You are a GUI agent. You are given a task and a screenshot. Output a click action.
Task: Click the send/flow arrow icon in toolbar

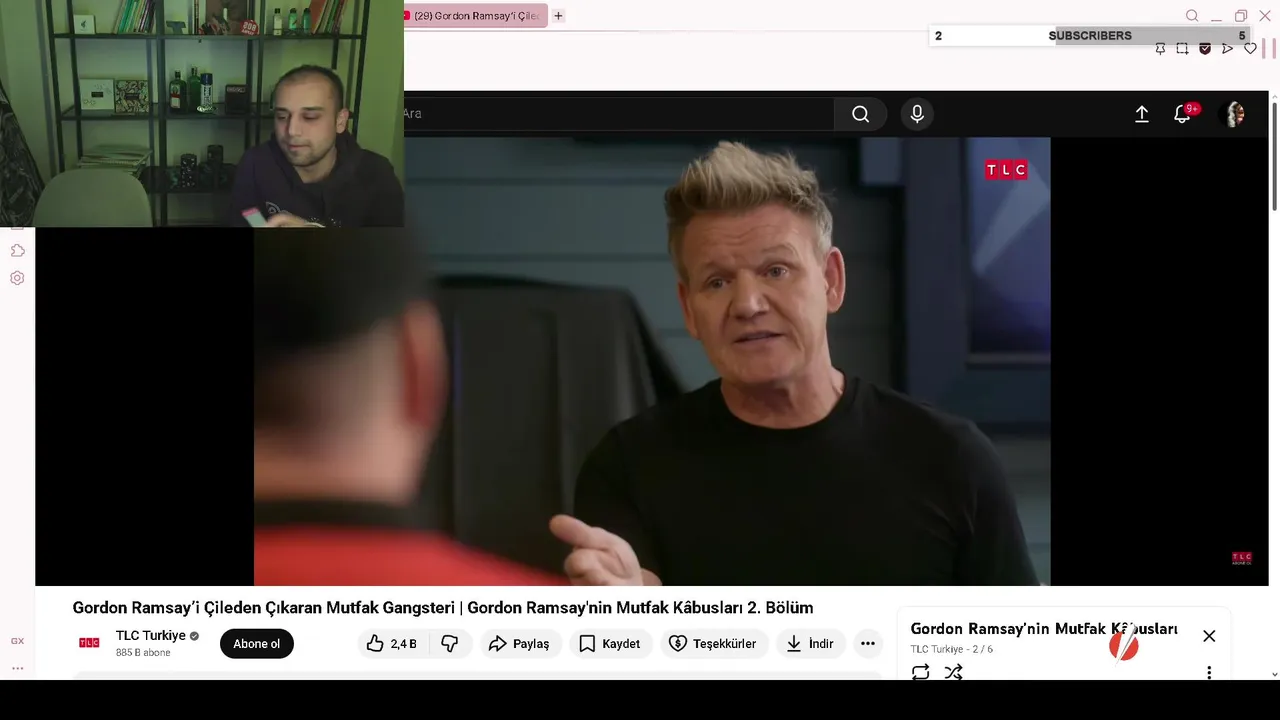pyautogui.click(x=1227, y=49)
